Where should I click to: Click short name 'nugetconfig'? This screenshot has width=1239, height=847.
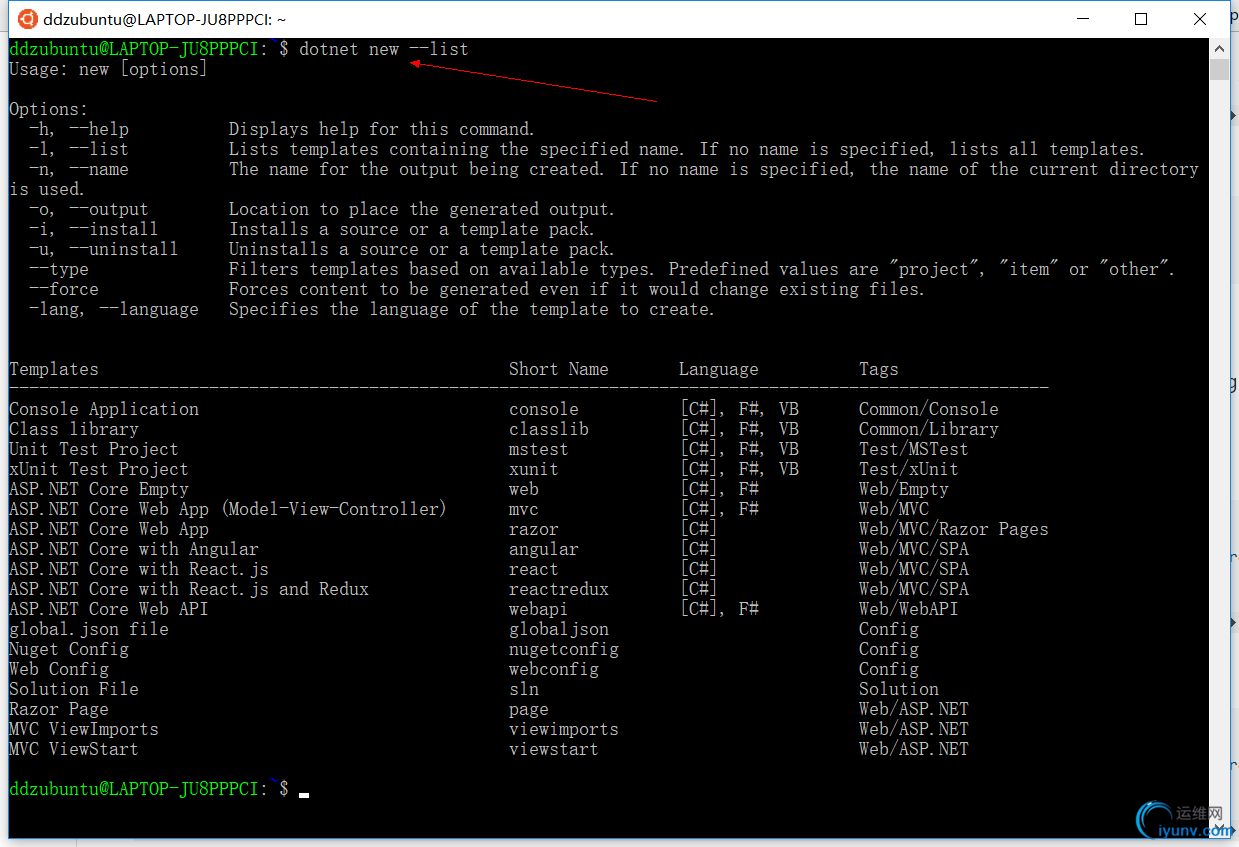coord(564,649)
